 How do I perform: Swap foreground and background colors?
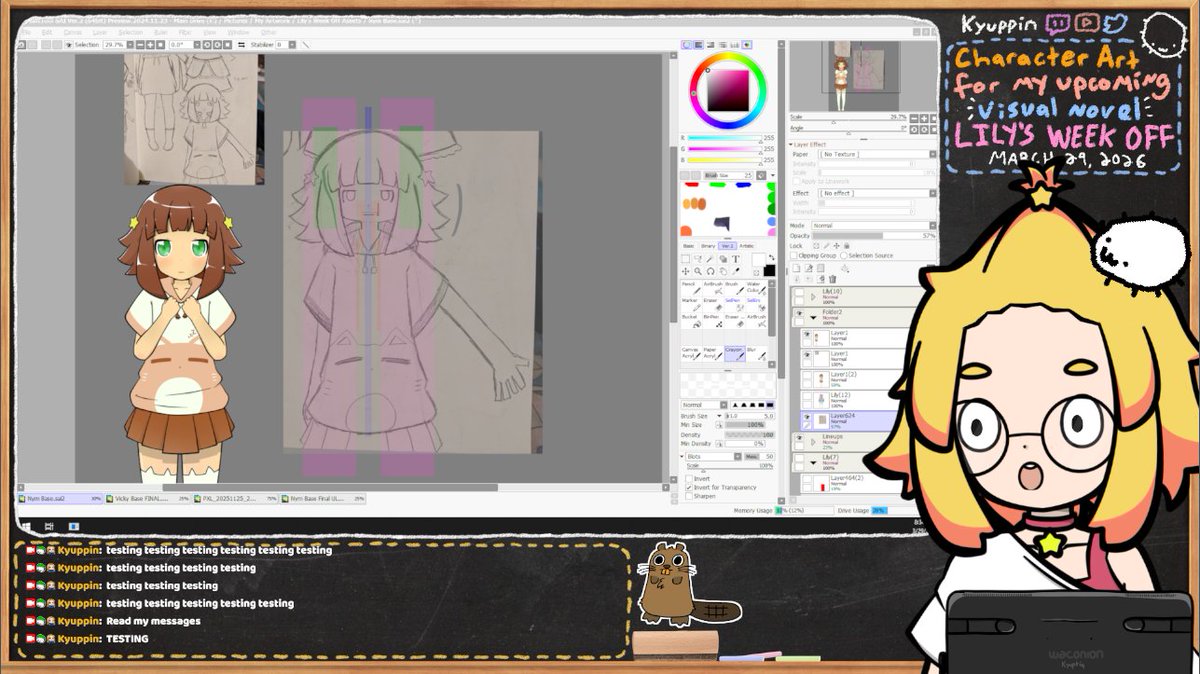point(772,257)
